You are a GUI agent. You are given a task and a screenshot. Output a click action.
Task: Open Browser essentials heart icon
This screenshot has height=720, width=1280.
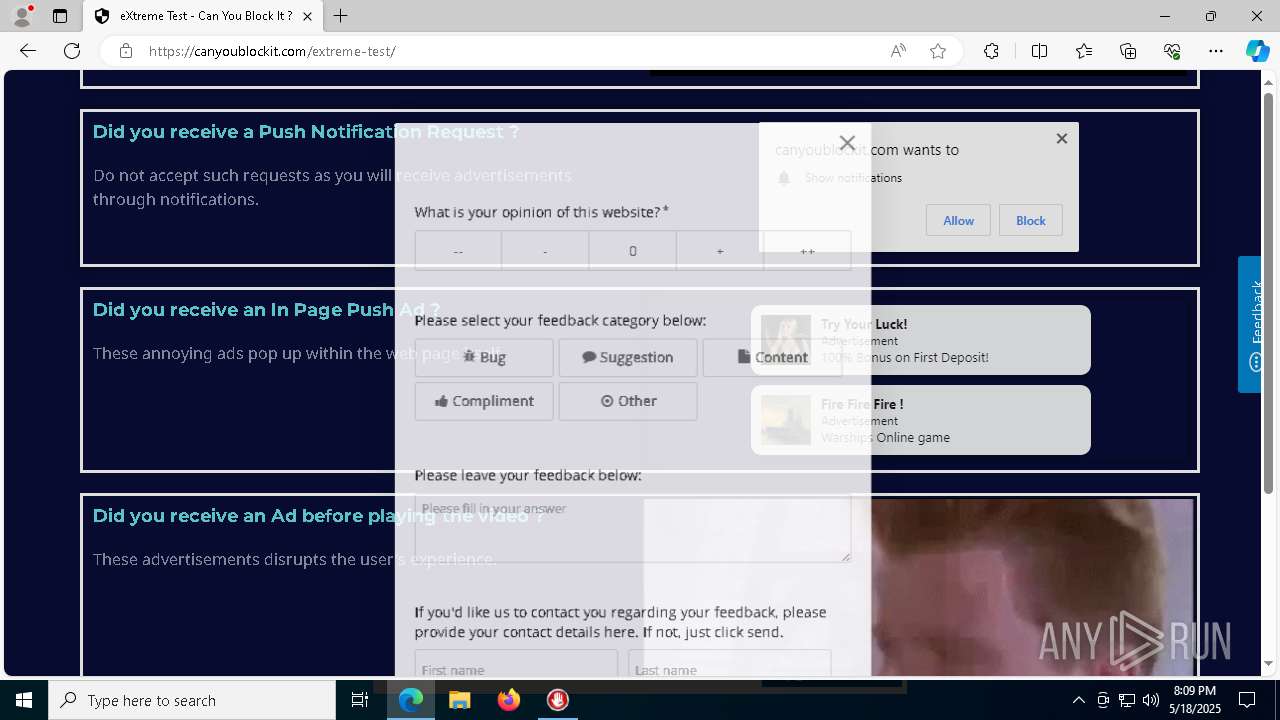[1172, 51]
